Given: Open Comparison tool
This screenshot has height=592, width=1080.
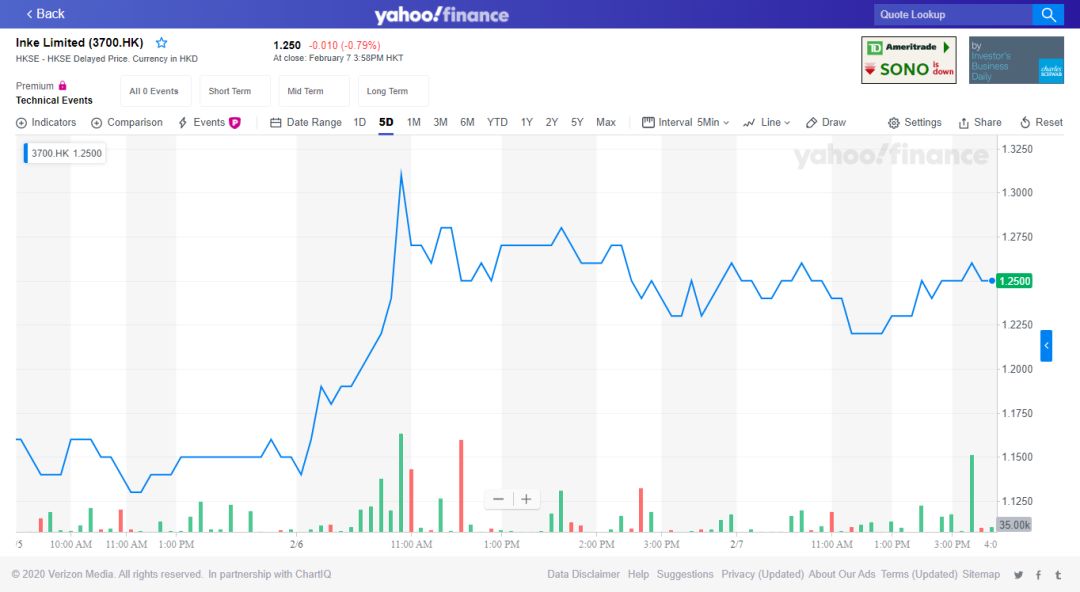Looking at the screenshot, I should (127, 123).
